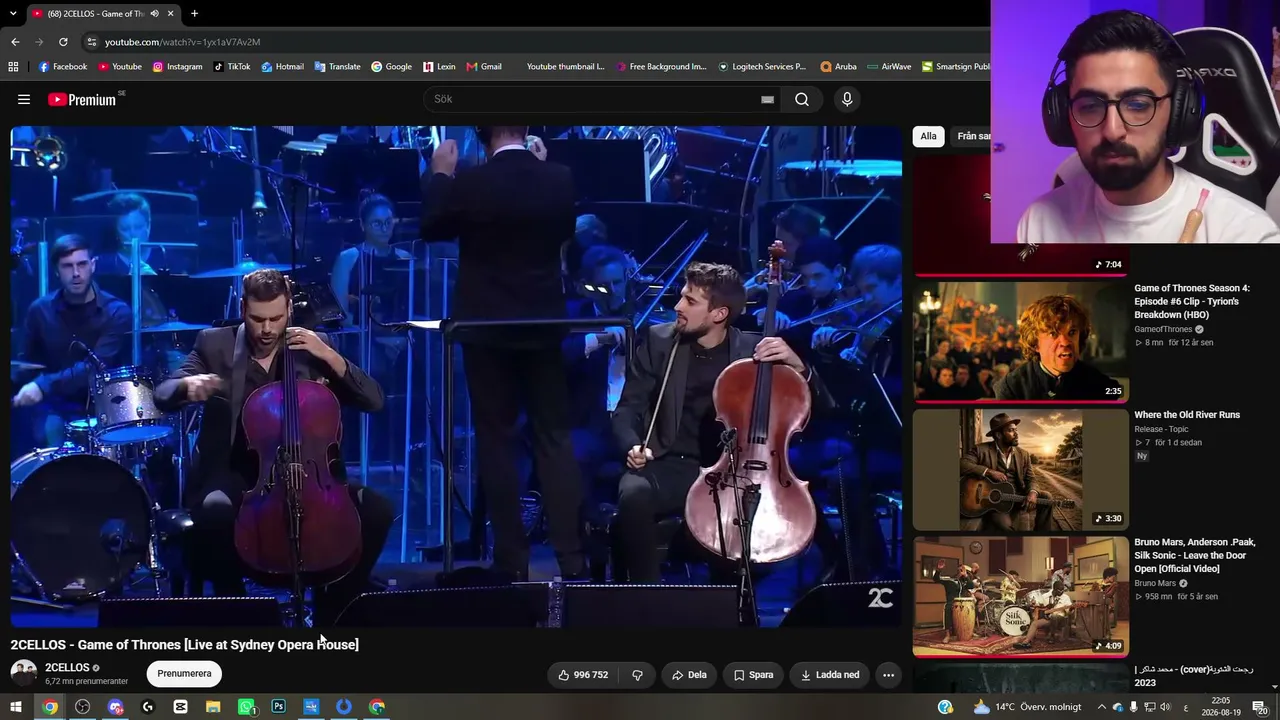Open the Chrome apps grid shortcut
The height and width of the screenshot is (720, 1280).
13,67
